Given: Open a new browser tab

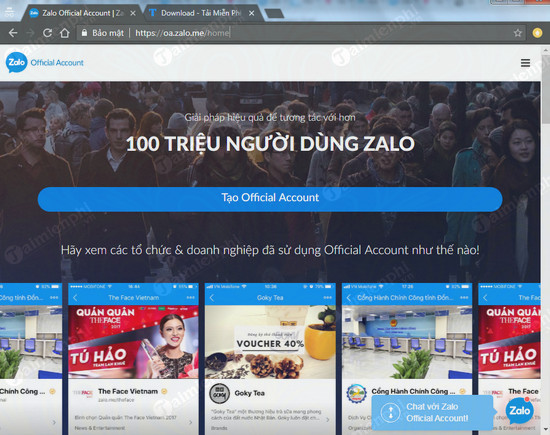Looking at the screenshot, I should coord(274,14).
